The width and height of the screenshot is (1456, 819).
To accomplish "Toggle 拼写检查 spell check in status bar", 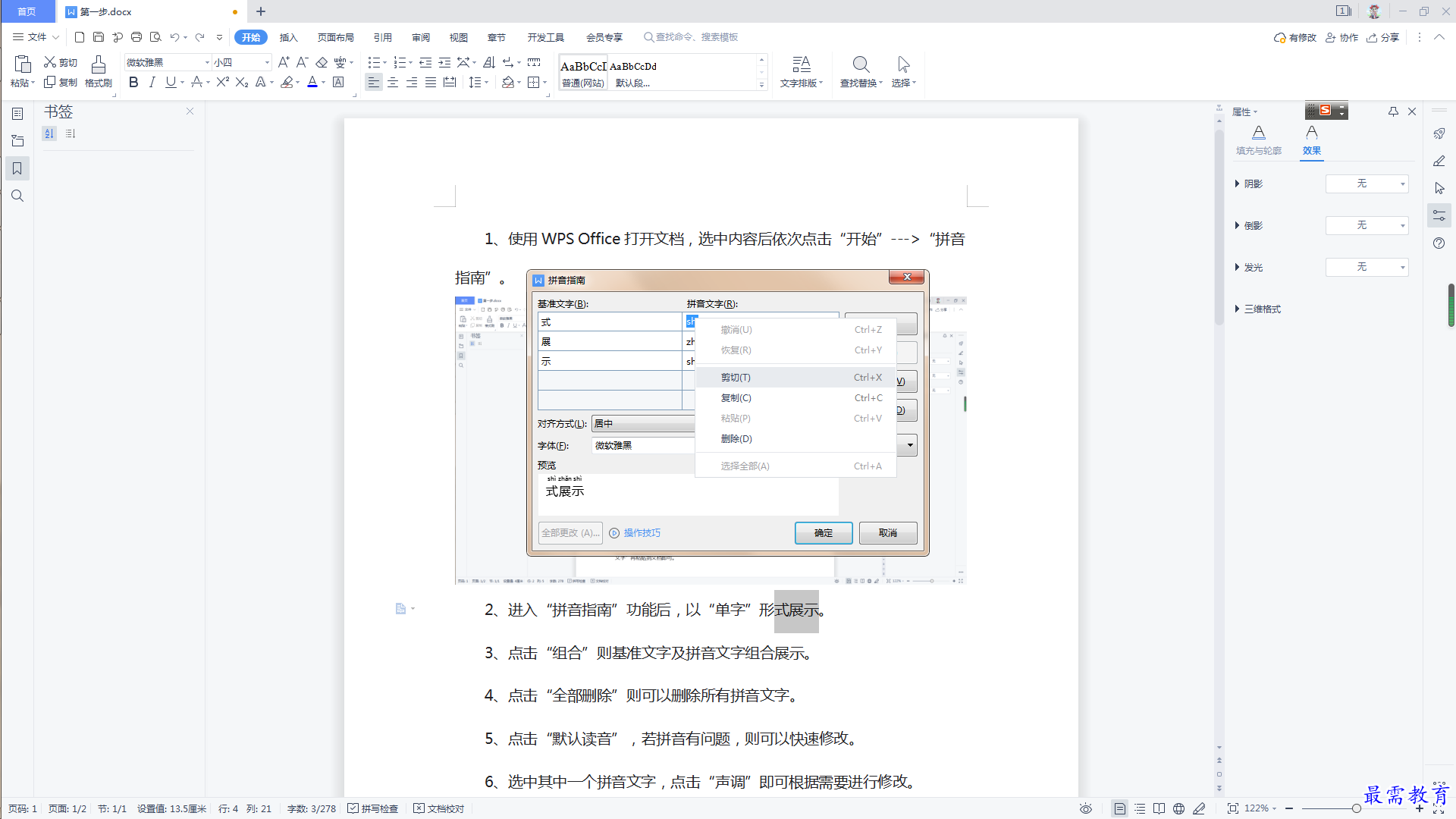I will (373, 808).
